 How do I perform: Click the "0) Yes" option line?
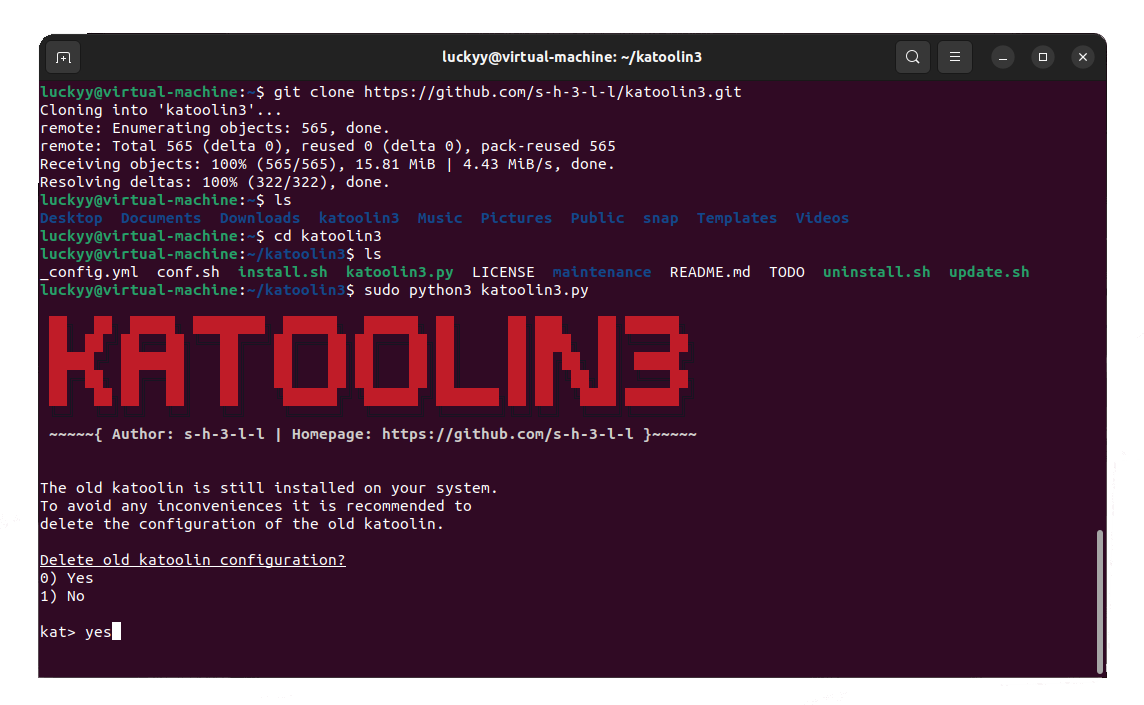point(67,578)
